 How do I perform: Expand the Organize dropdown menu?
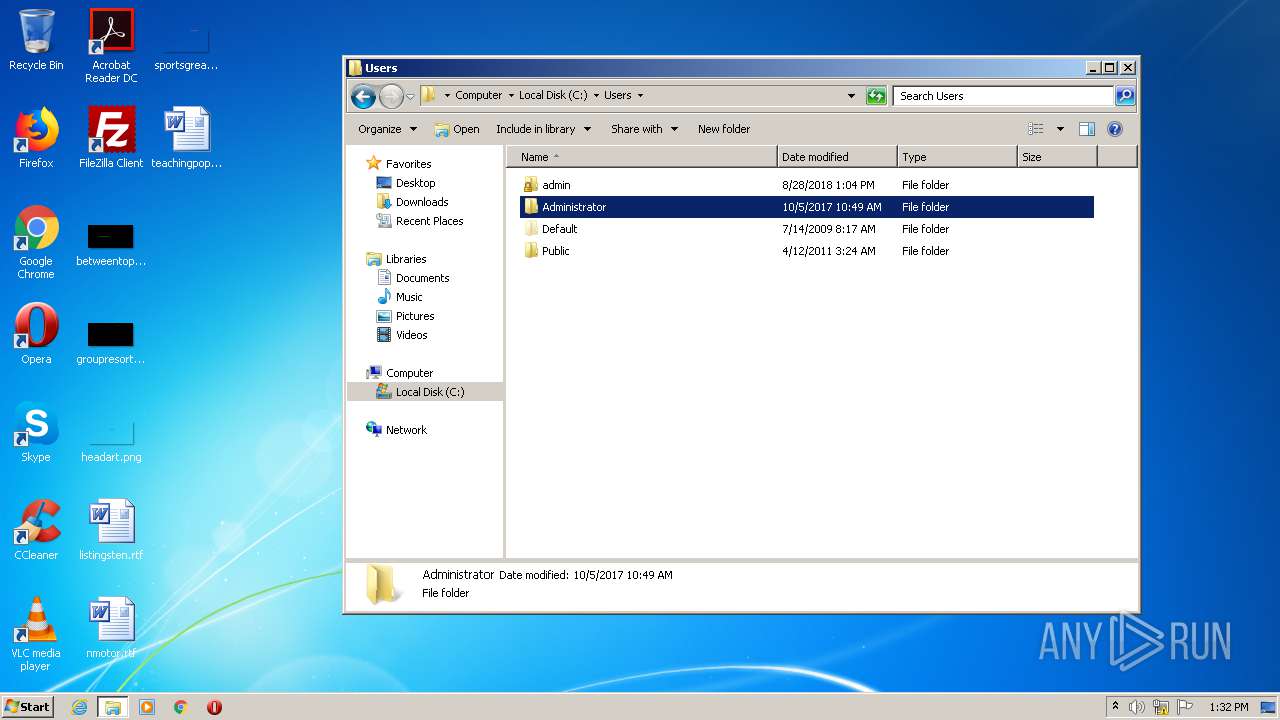point(387,129)
